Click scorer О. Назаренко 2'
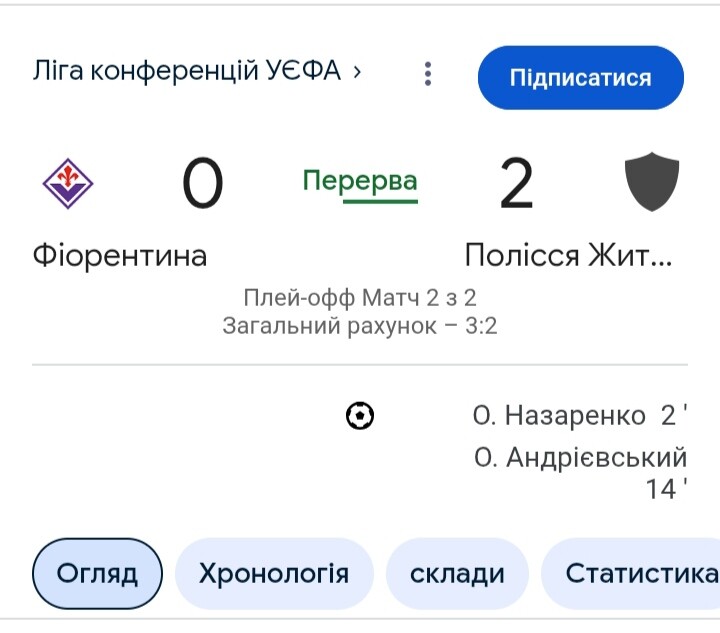Image resolution: width=720 pixels, height=633 pixels. (580, 415)
